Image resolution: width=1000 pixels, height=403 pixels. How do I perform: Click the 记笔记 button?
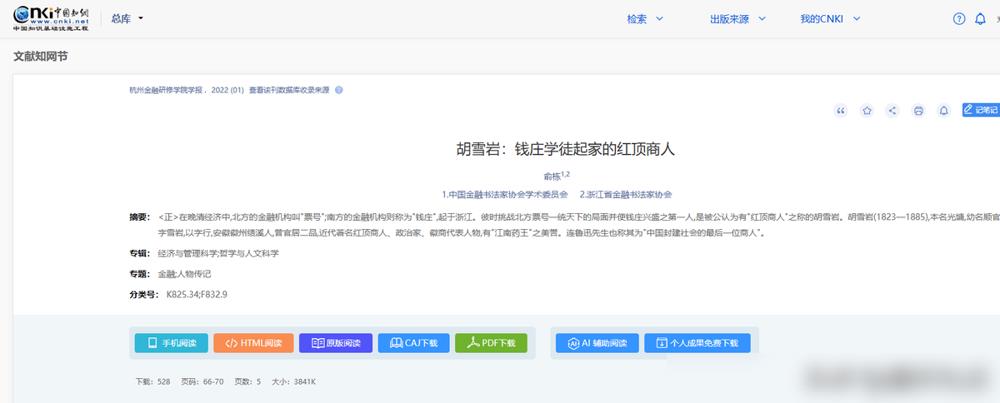(980, 110)
